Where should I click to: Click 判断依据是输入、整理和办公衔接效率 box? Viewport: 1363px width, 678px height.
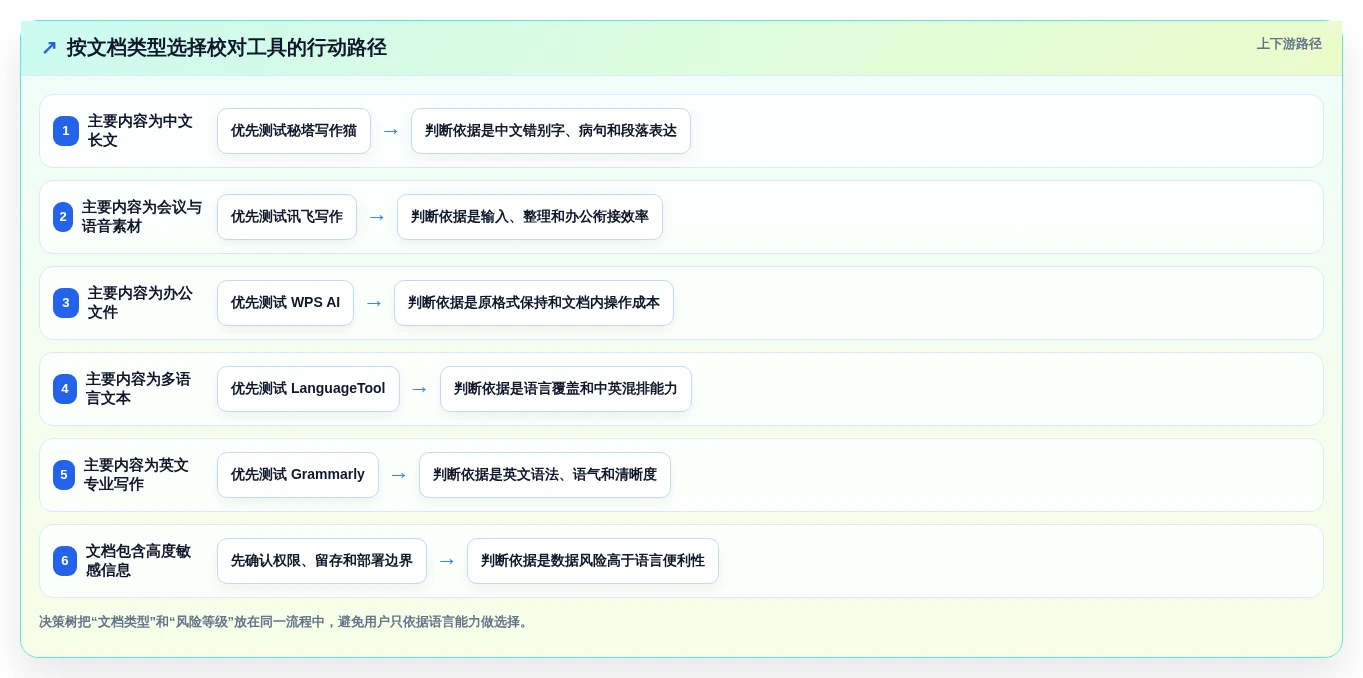coord(530,217)
